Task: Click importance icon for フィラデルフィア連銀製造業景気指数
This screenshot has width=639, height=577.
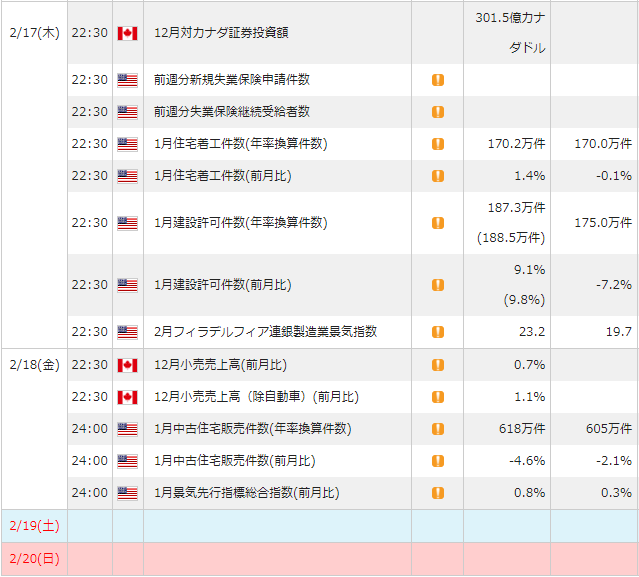Action: [x=438, y=332]
